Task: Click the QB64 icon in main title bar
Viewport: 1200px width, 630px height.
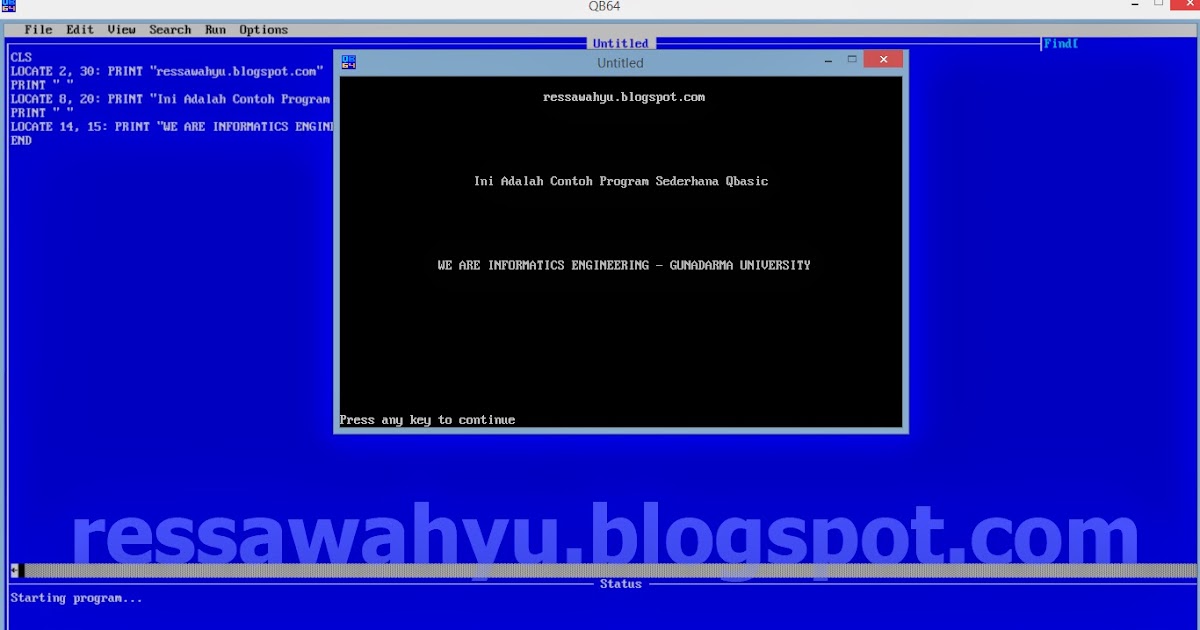Action: coord(8,6)
